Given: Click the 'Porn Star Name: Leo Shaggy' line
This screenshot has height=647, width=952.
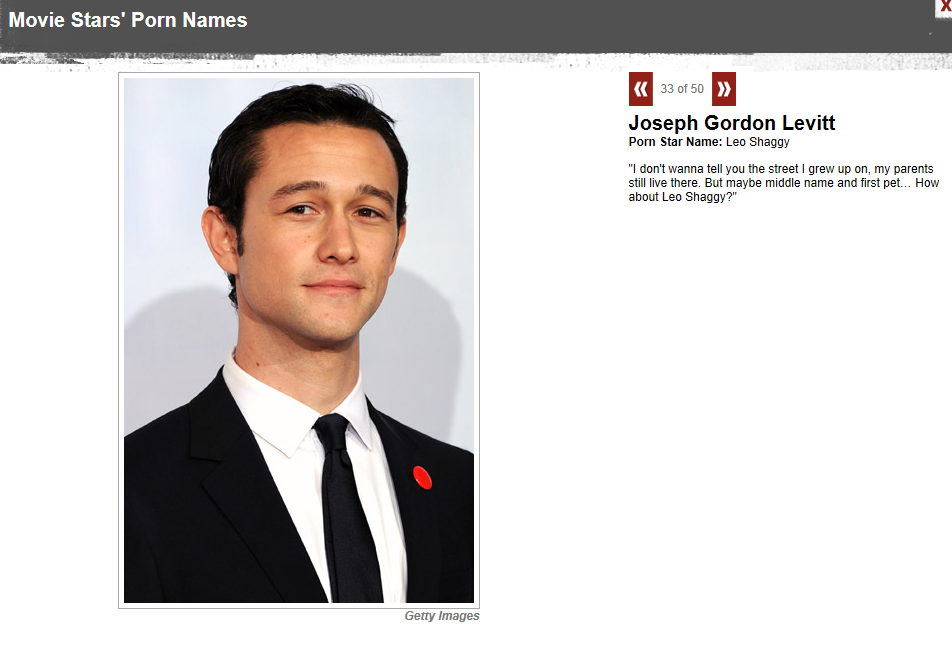Looking at the screenshot, I should point(709,142).
